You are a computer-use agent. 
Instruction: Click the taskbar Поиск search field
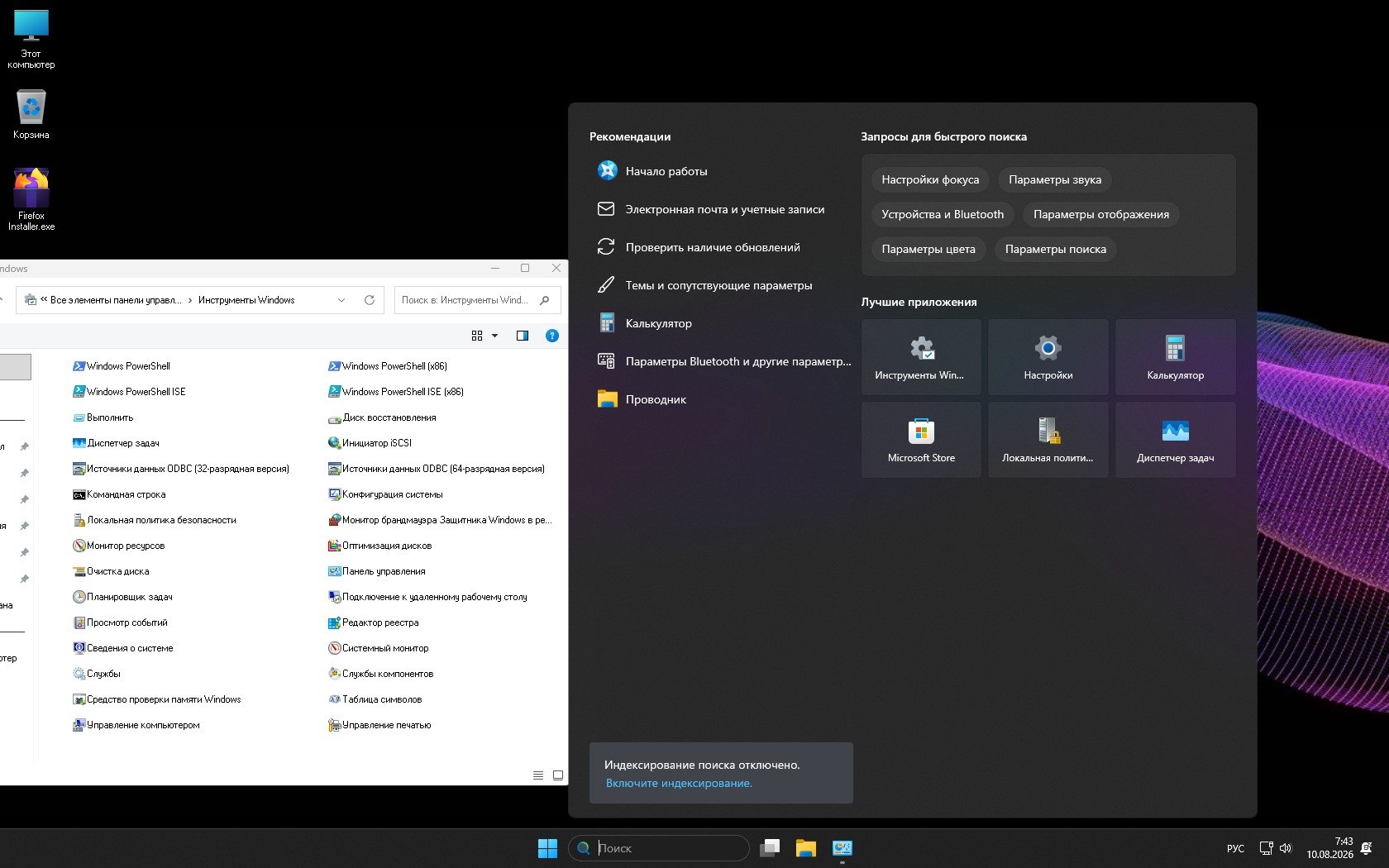click(659, 848)
